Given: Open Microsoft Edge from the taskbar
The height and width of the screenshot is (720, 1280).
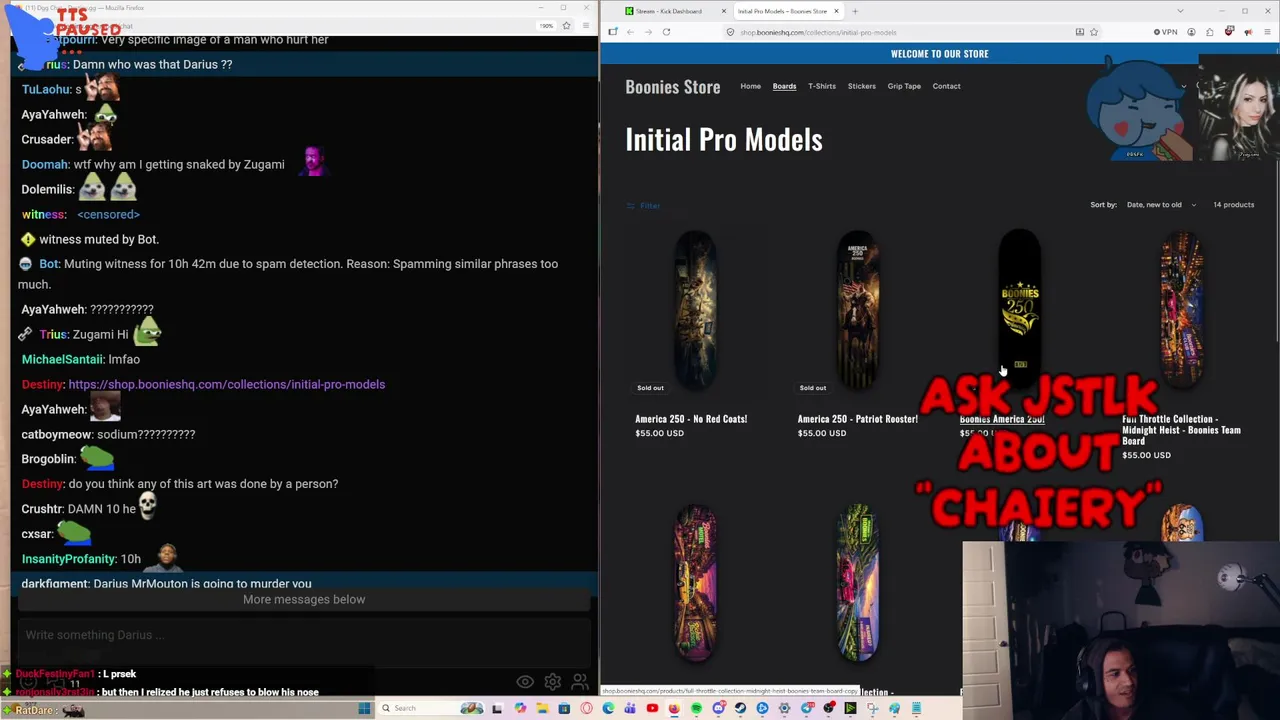Looking at the screenshot, I should (608, 708).
